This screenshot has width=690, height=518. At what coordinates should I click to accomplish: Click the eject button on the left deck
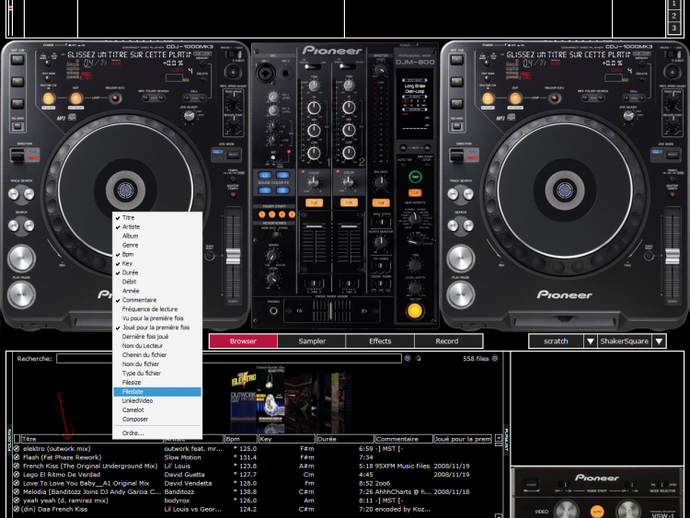click(232, 72)
